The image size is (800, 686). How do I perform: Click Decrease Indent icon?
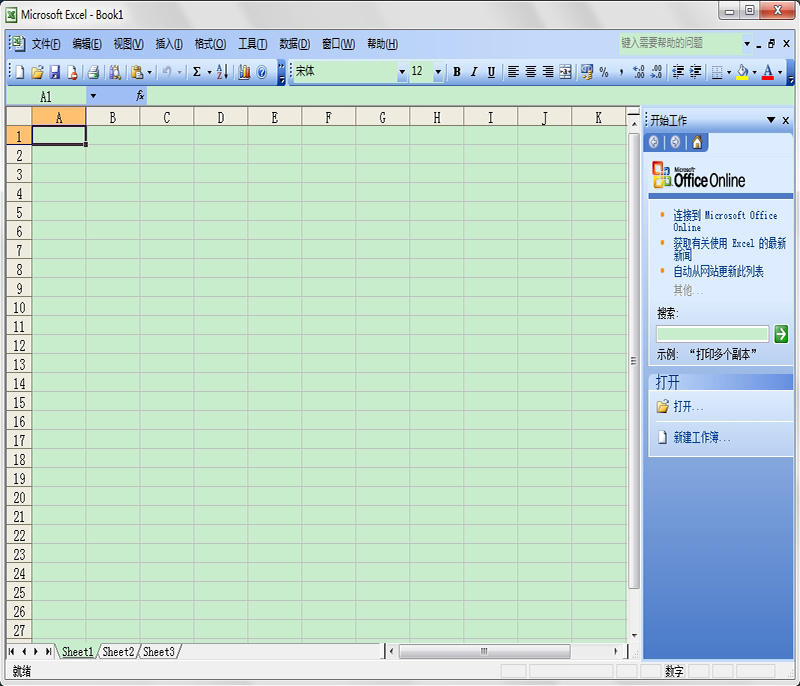click(678, 72)
